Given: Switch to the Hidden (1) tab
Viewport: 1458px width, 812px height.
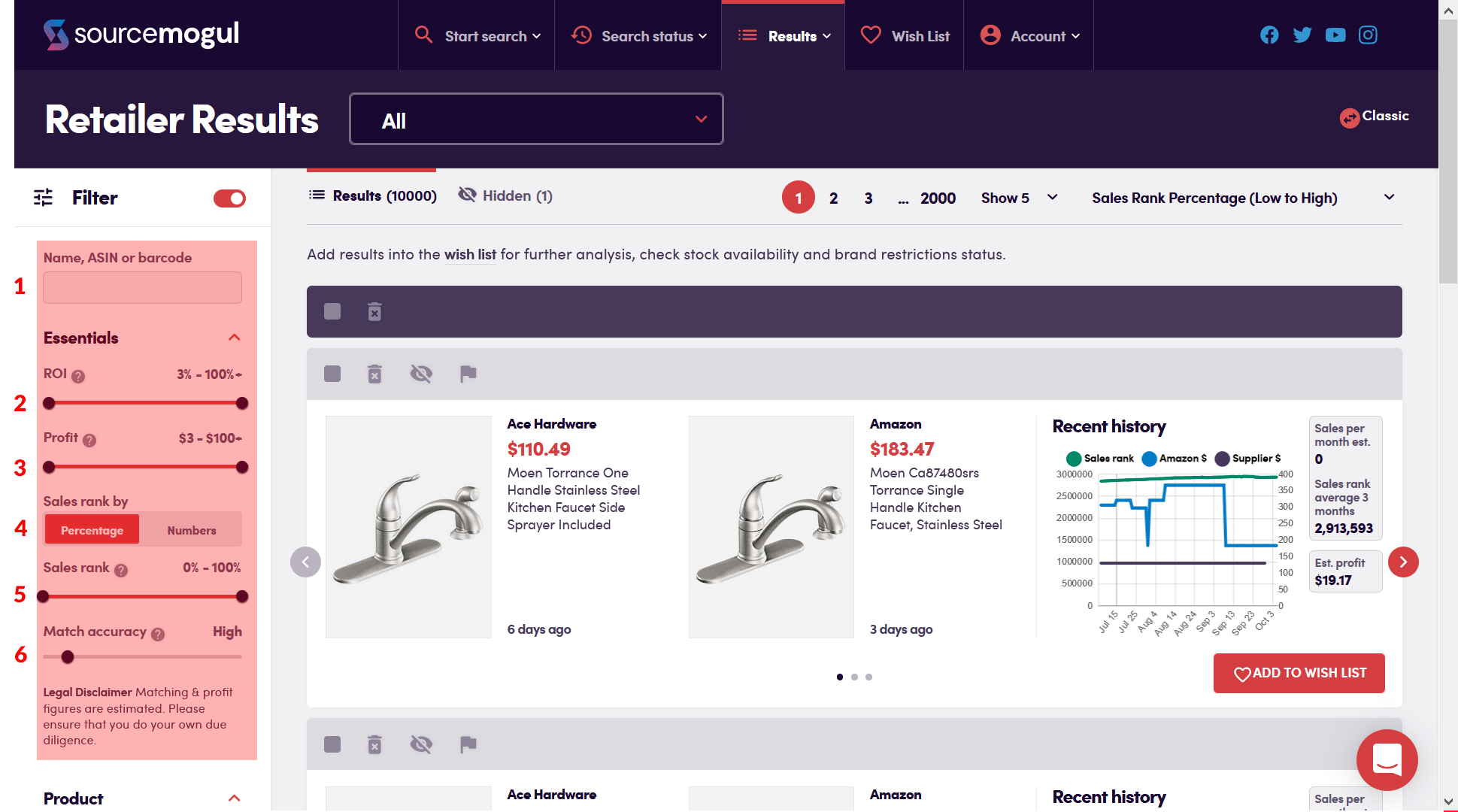Looking at the screenshot, I should [505, 196].
